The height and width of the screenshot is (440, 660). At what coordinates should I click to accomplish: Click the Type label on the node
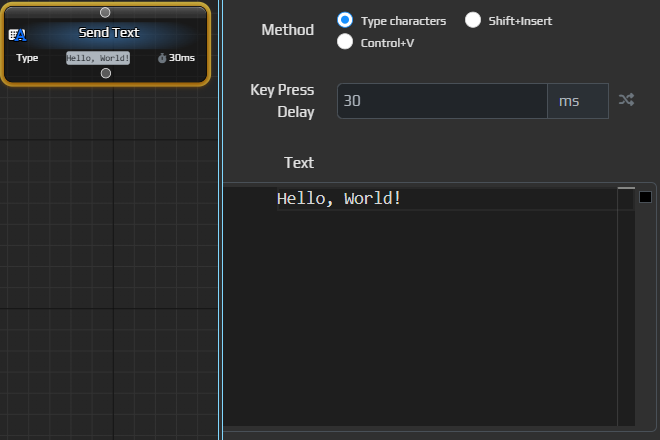tap(27, 58)
